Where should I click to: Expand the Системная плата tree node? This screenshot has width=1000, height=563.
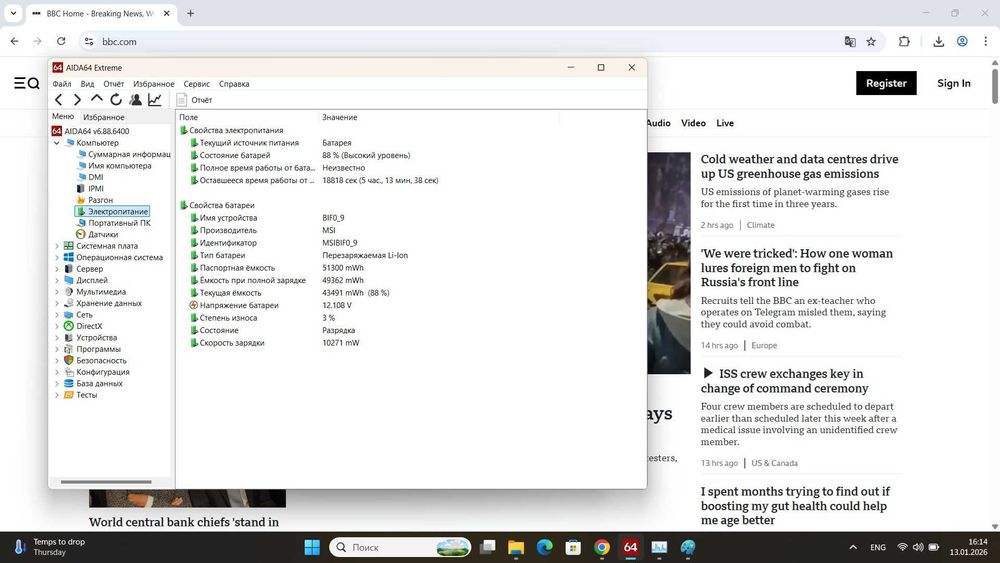[x=57, y=246]
